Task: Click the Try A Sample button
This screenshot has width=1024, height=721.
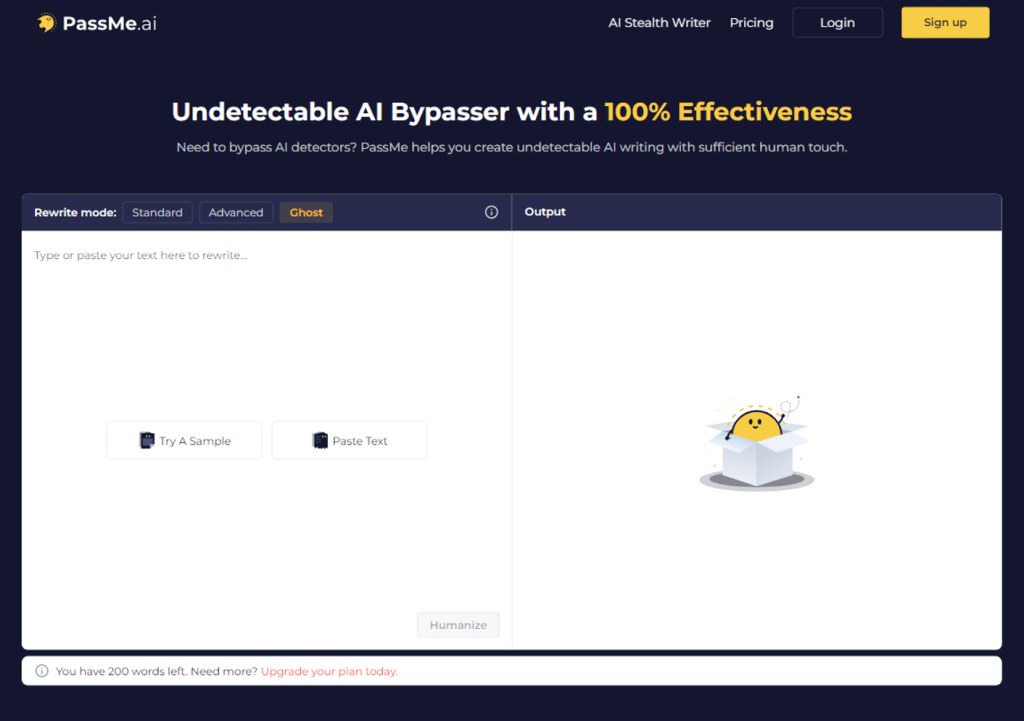Action: coord(184,440)
